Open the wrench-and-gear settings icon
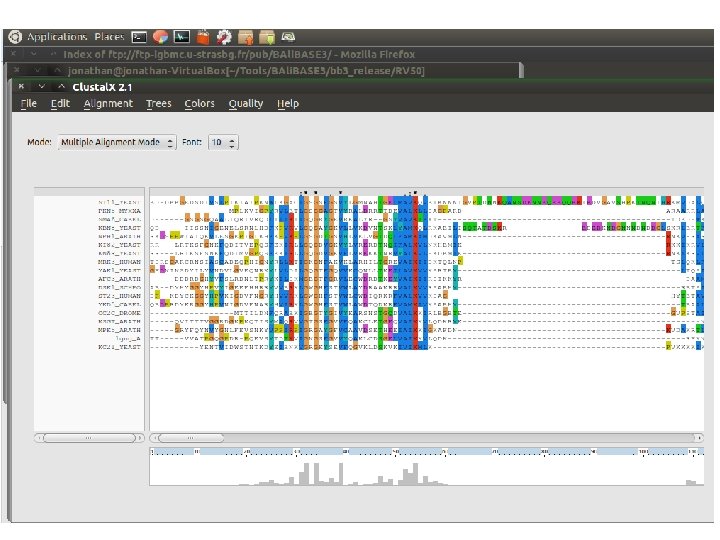720x540 pixels. click(224, 37)
